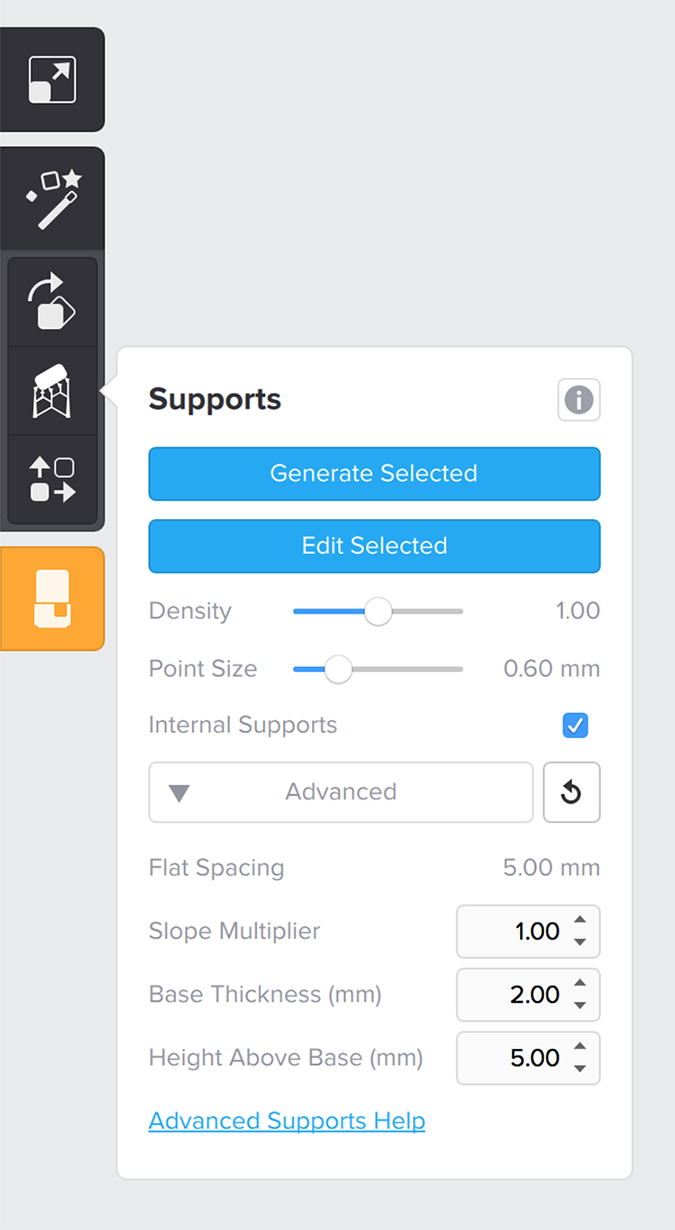Image resolution: width=675 pixels, height=1230 pixels.
Task: Increase the Slope Multiplier value
Action: (580, 922)
